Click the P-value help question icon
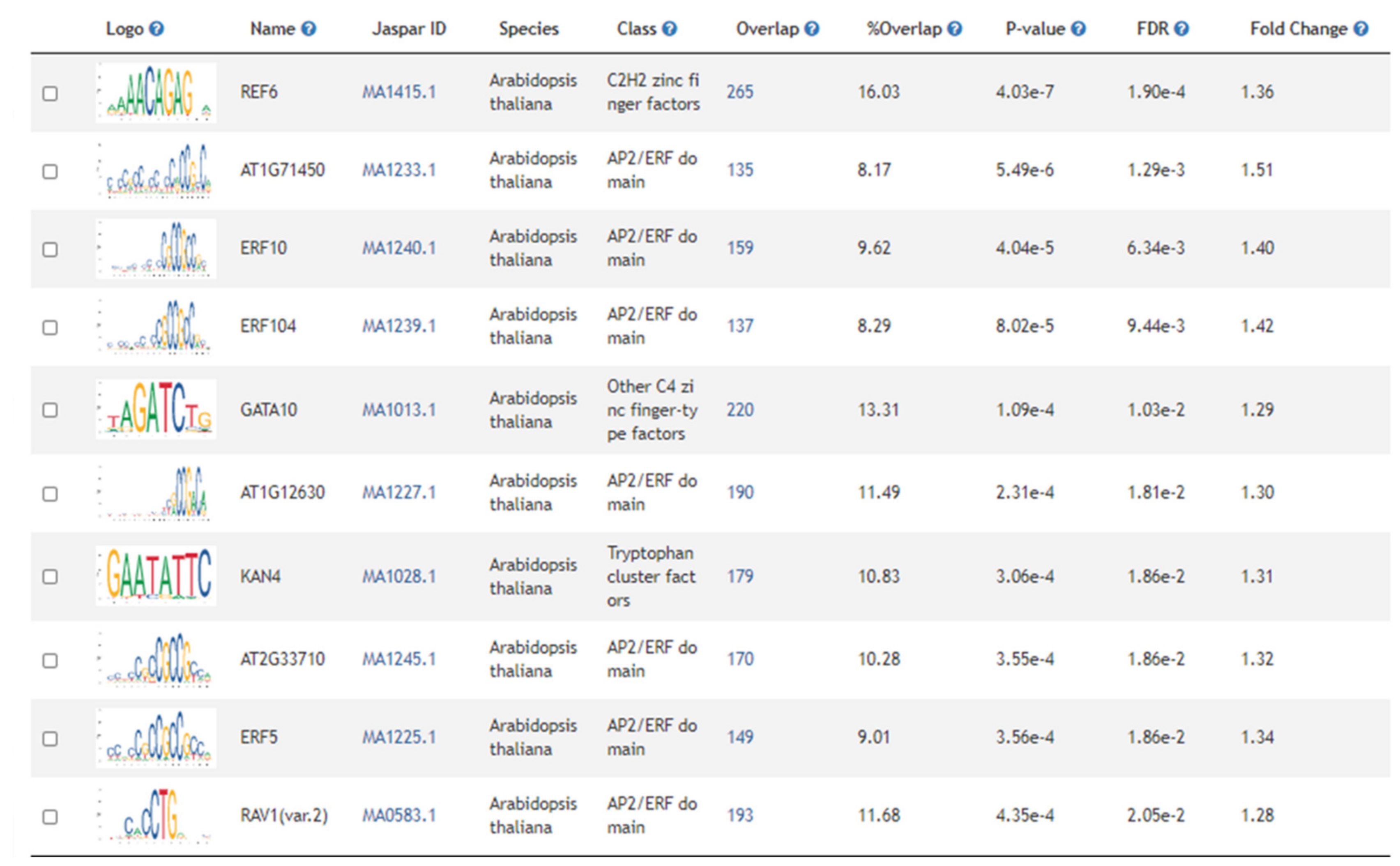Image resolution: width=1400 pixels, height=866 pixels. tap(1078, 29)
